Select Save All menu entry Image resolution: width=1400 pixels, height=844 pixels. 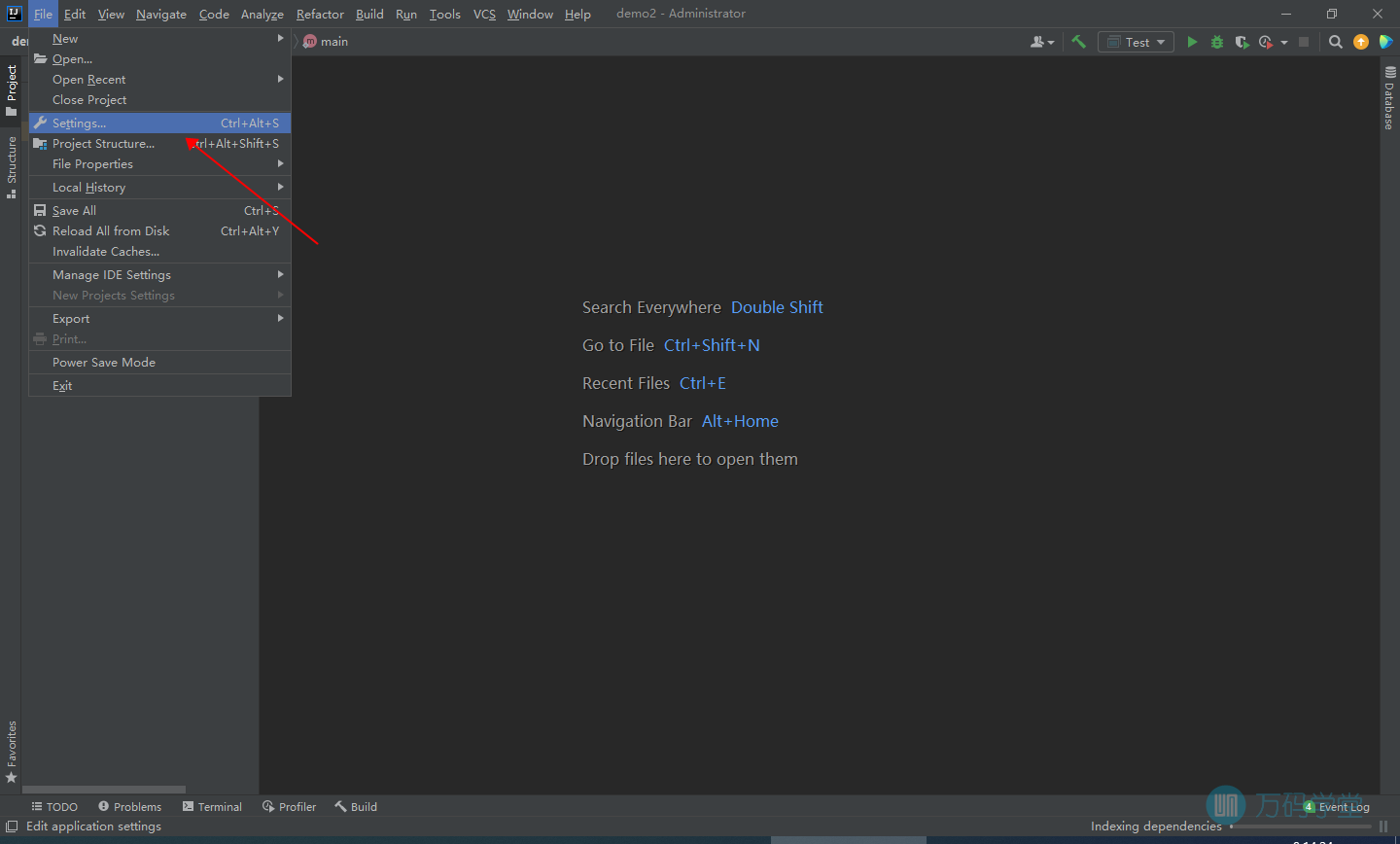click(159, 211)
